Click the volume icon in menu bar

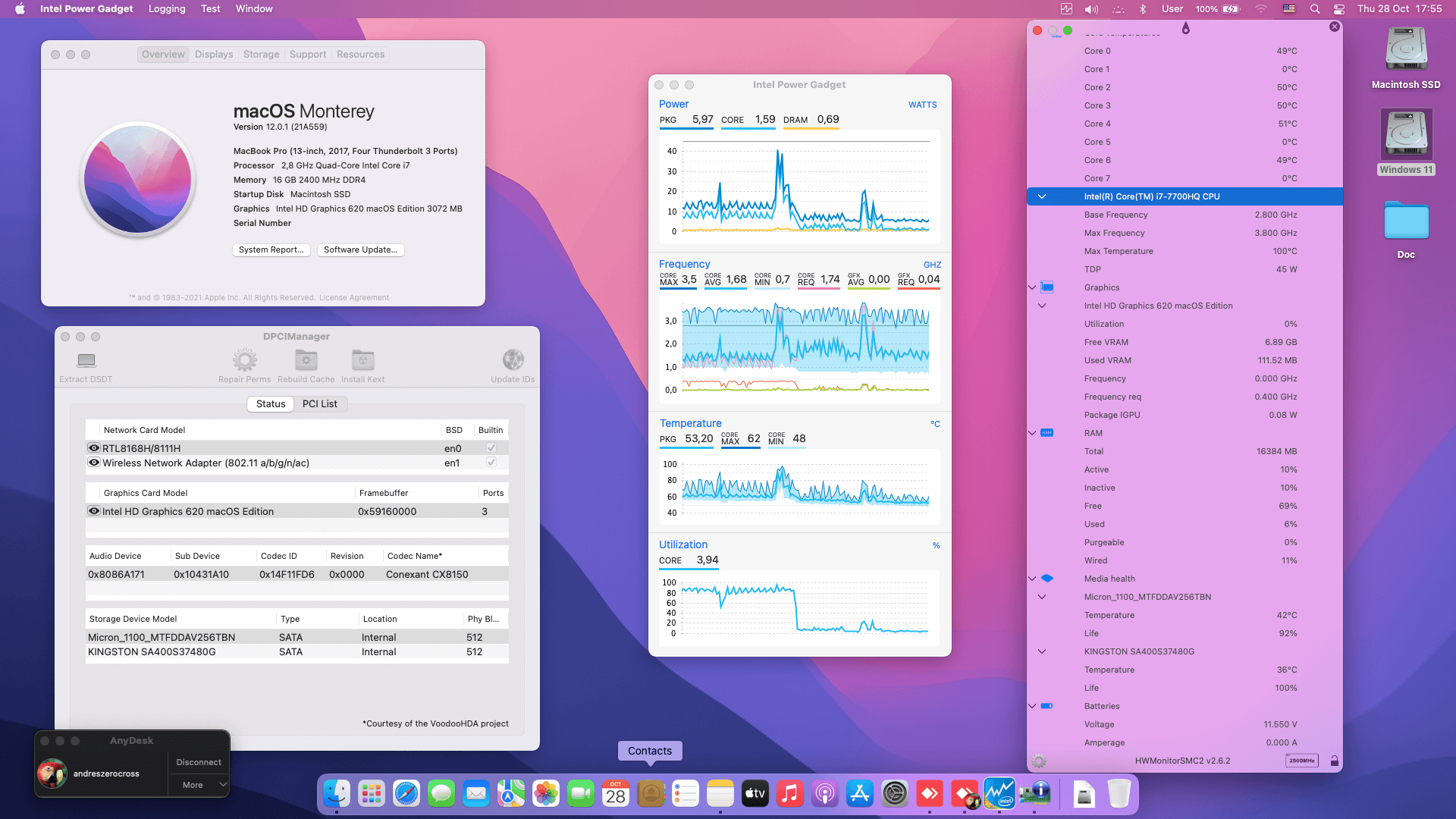1091,9
